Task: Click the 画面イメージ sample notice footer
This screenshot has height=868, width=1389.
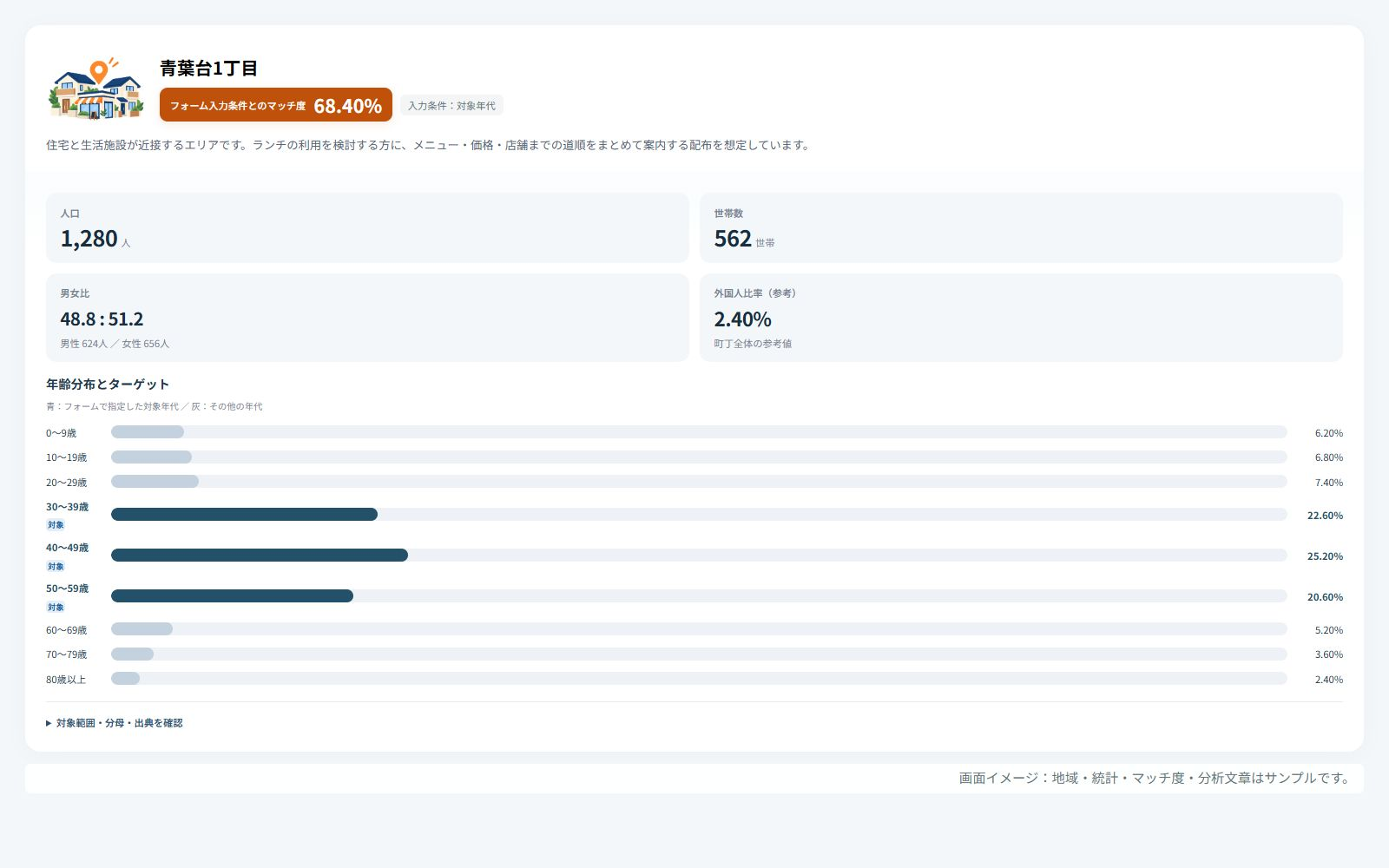Action: [x=1155, y=778]
